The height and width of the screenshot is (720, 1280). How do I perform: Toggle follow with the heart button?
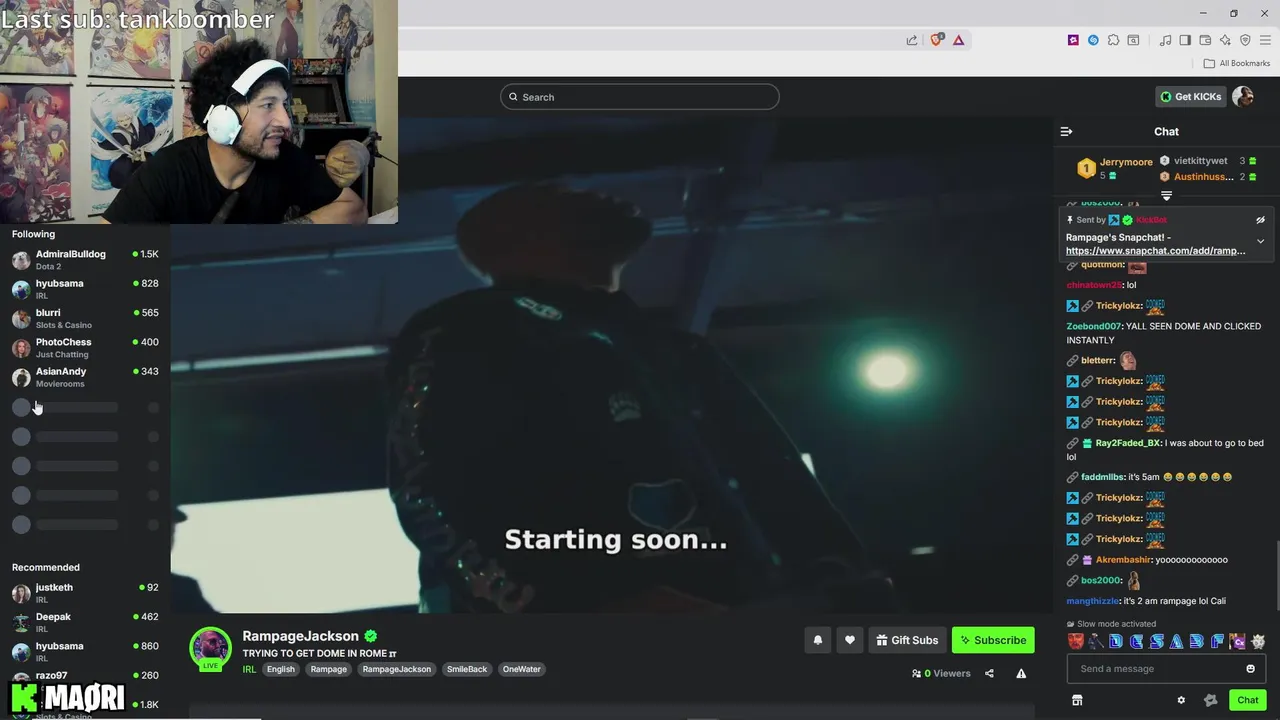point(850,640)
